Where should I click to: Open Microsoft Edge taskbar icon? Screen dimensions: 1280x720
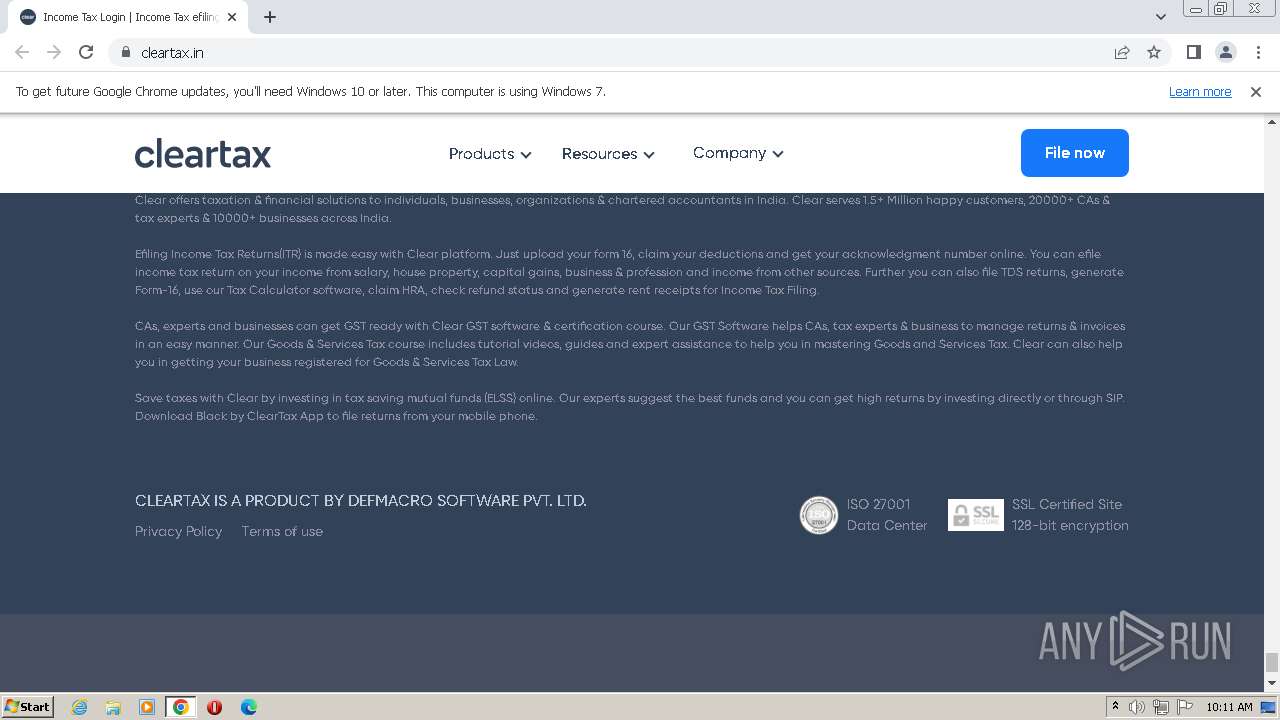(248, 707)
